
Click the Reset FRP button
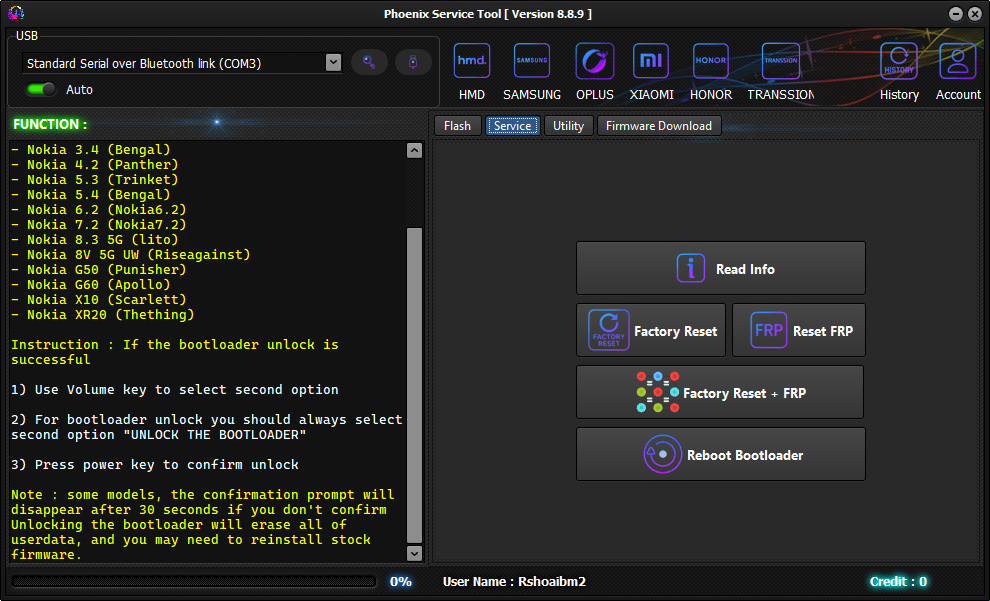click(x=799, y=330)
